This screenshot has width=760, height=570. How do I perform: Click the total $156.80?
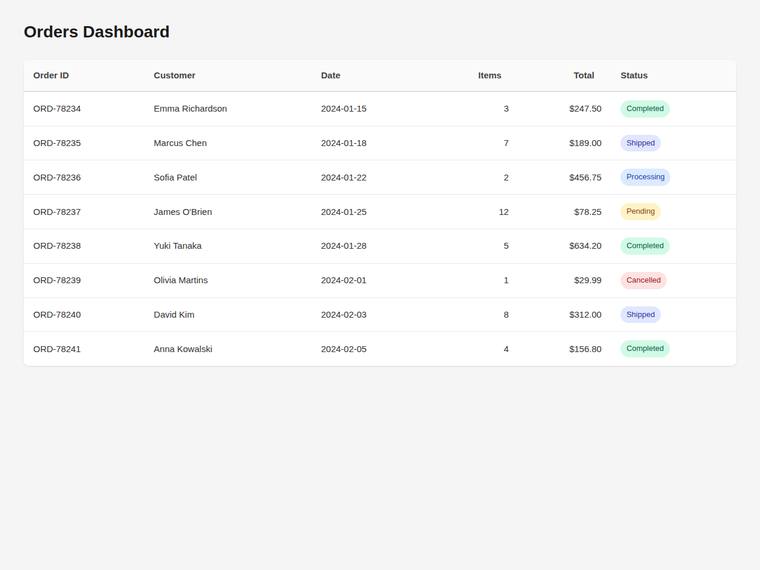tap(585, 349)
